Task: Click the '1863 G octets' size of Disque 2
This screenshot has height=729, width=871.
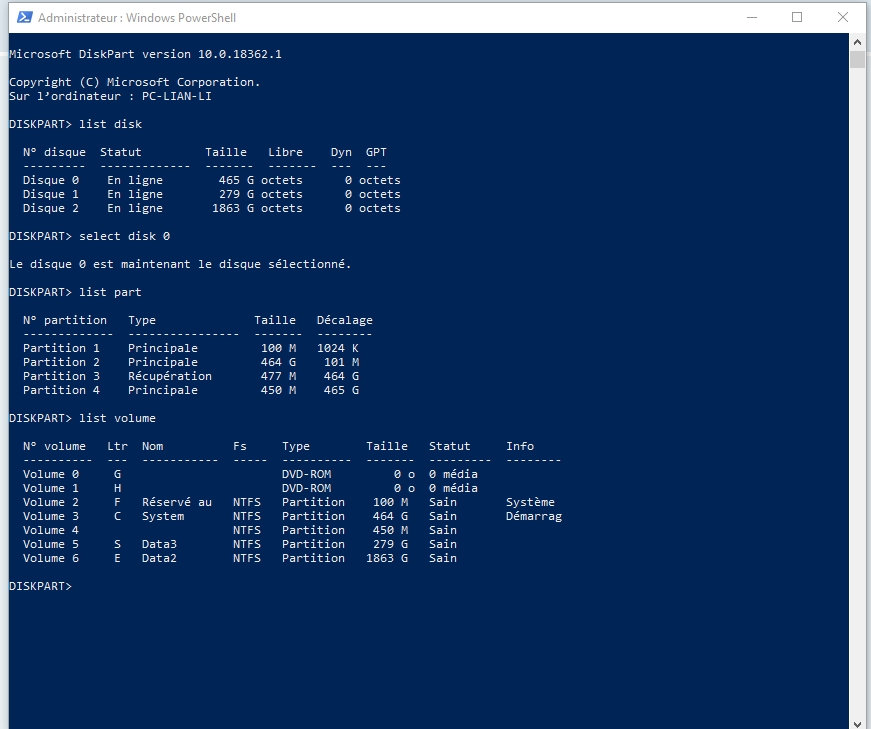Action: click(x=257, y=208)
